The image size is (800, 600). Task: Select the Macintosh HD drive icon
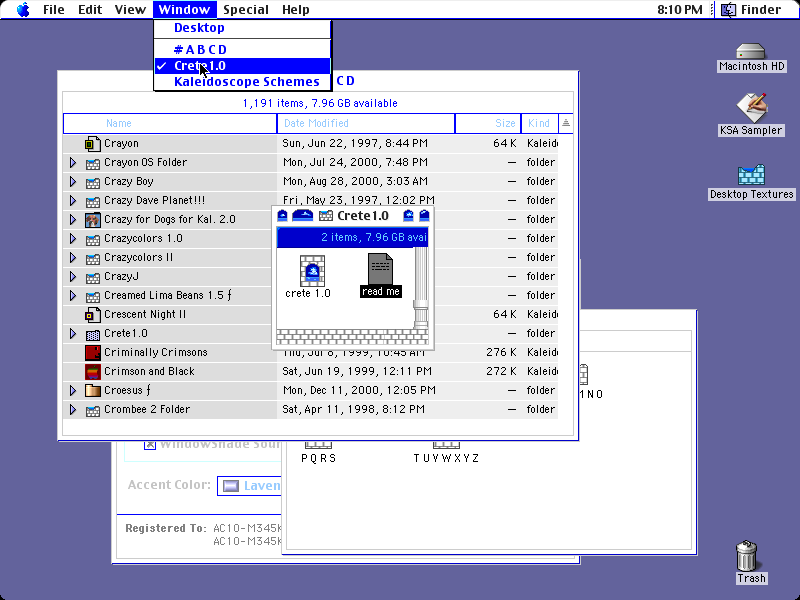pyautogui.click(x=751, y=52)
